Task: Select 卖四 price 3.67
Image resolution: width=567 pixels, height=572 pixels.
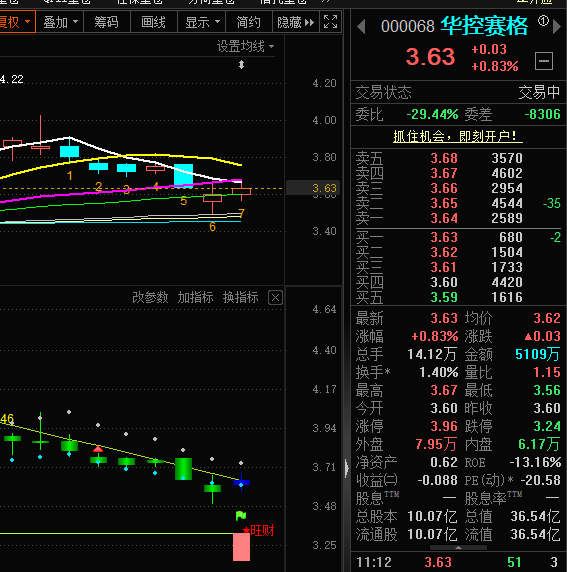Action: pos(444,173)
